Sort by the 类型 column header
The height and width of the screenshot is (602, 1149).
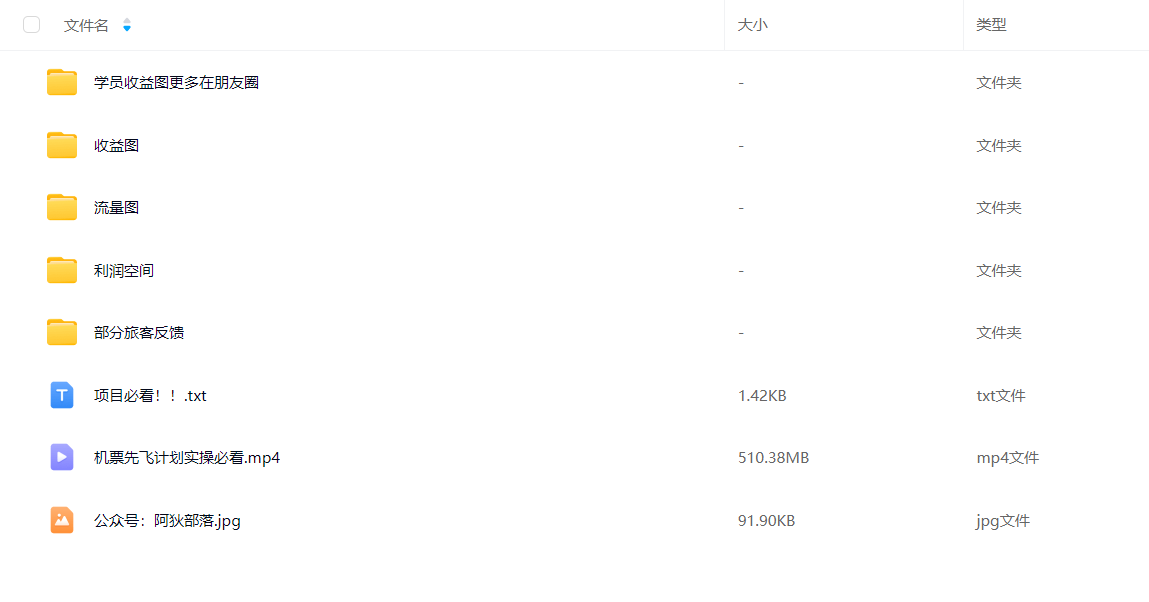coord(991,25)
